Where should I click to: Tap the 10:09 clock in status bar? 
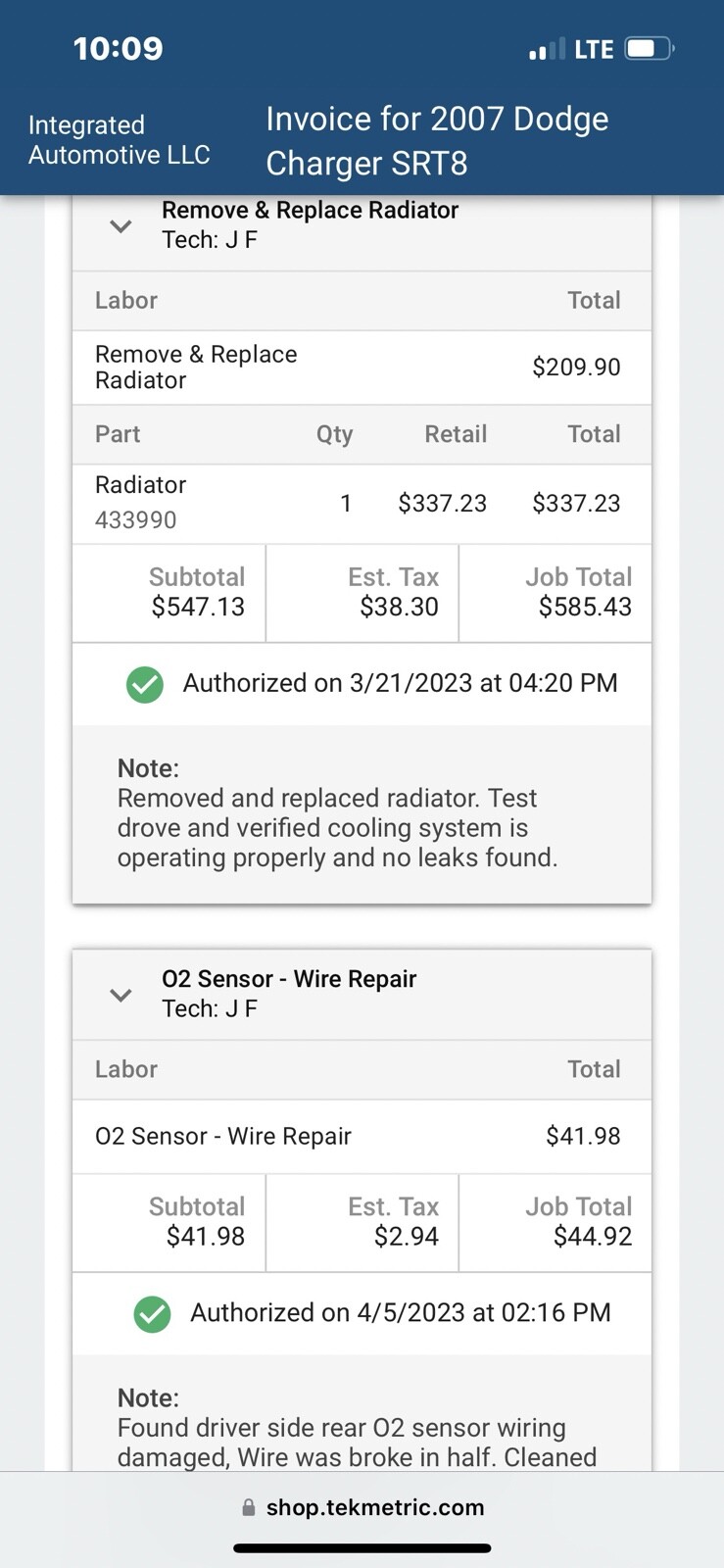click(118, 48)
